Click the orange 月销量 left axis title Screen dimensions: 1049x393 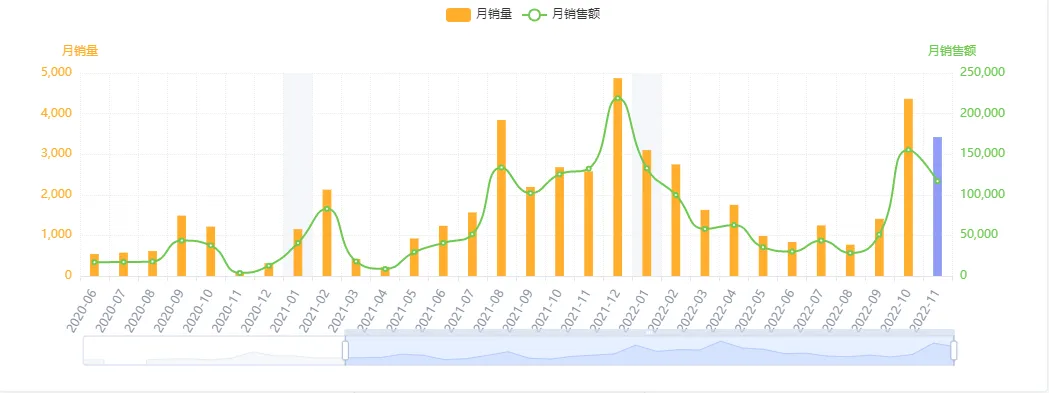[x=80, y=50]
